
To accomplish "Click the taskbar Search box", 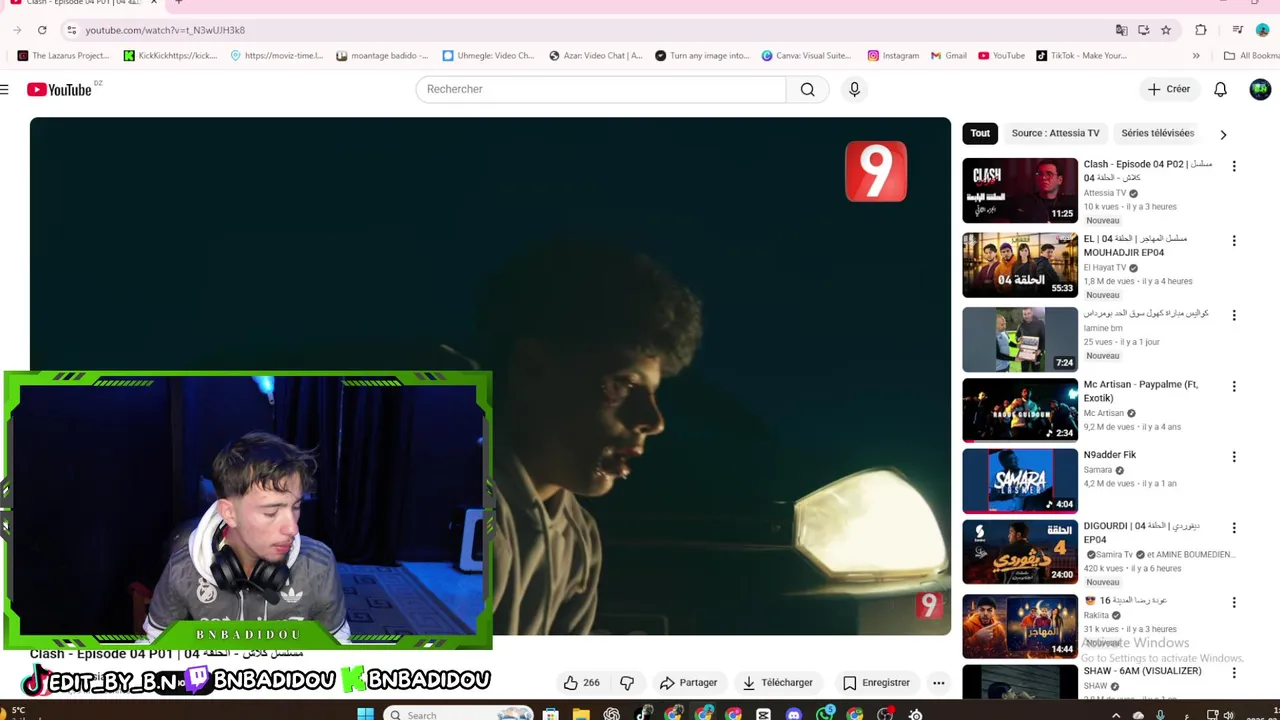I will click(x=460, y=714).
